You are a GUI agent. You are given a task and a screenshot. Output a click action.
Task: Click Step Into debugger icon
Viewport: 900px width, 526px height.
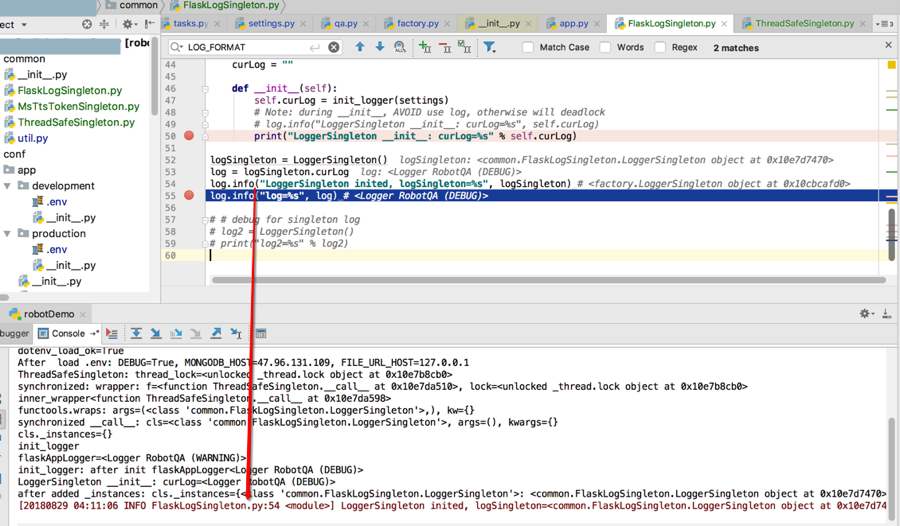(156, 334)
